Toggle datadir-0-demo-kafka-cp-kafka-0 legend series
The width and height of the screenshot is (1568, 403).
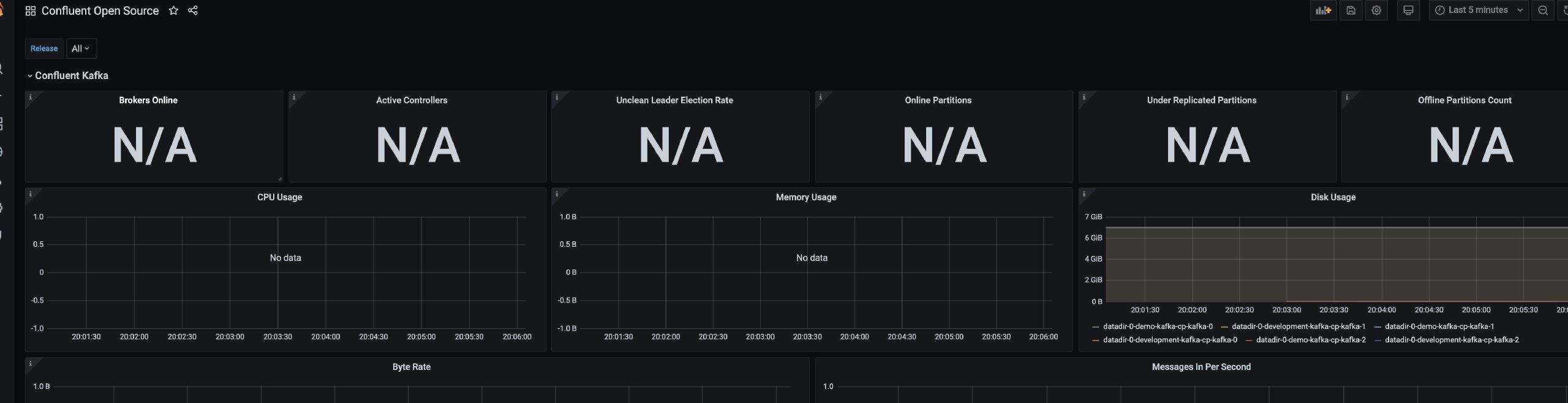coord(1158,326)
